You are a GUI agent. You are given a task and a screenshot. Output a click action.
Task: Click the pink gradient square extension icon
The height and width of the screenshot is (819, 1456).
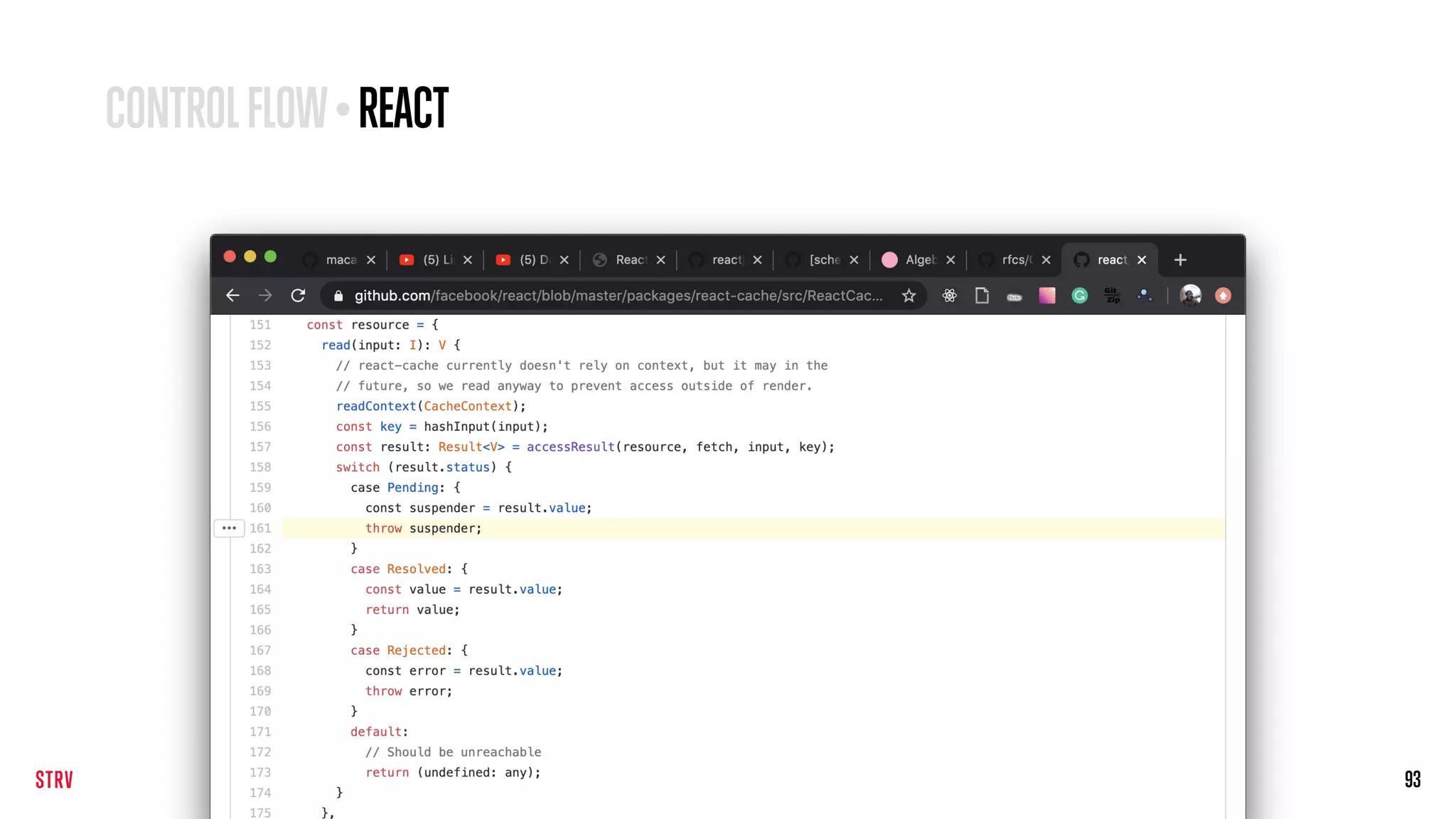click(x=1047, y=296)
